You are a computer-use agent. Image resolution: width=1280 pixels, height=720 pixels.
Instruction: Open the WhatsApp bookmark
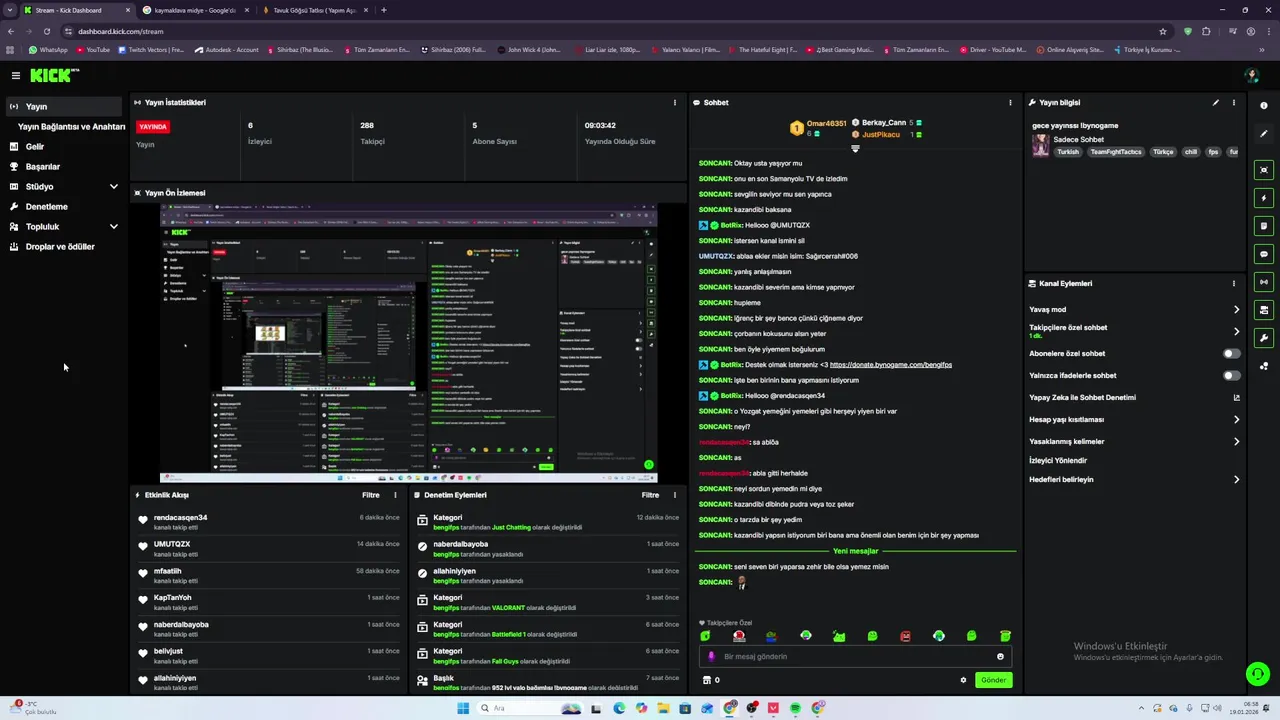pos(48,50)
